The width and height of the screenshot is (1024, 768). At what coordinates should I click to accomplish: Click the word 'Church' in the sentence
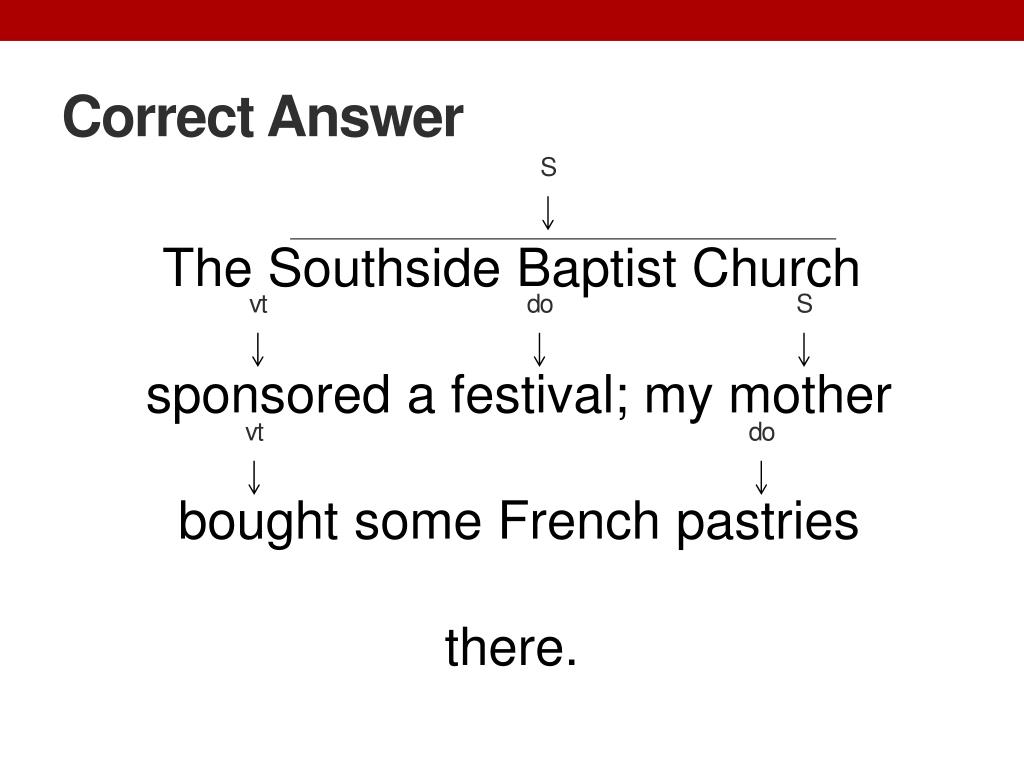click(775, 268)
